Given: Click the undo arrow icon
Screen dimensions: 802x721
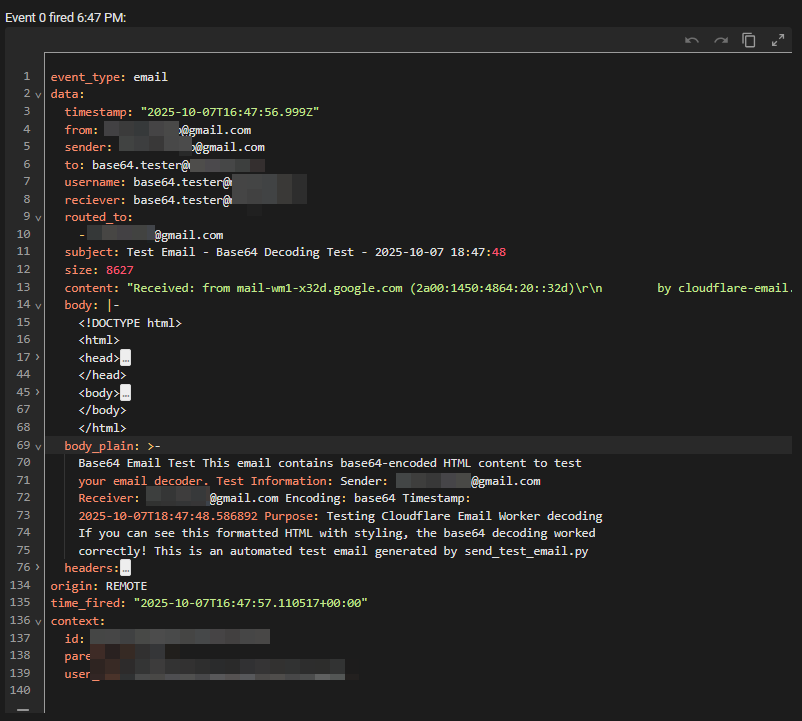Looking at the screenshot, I should [x=692, y=40].
